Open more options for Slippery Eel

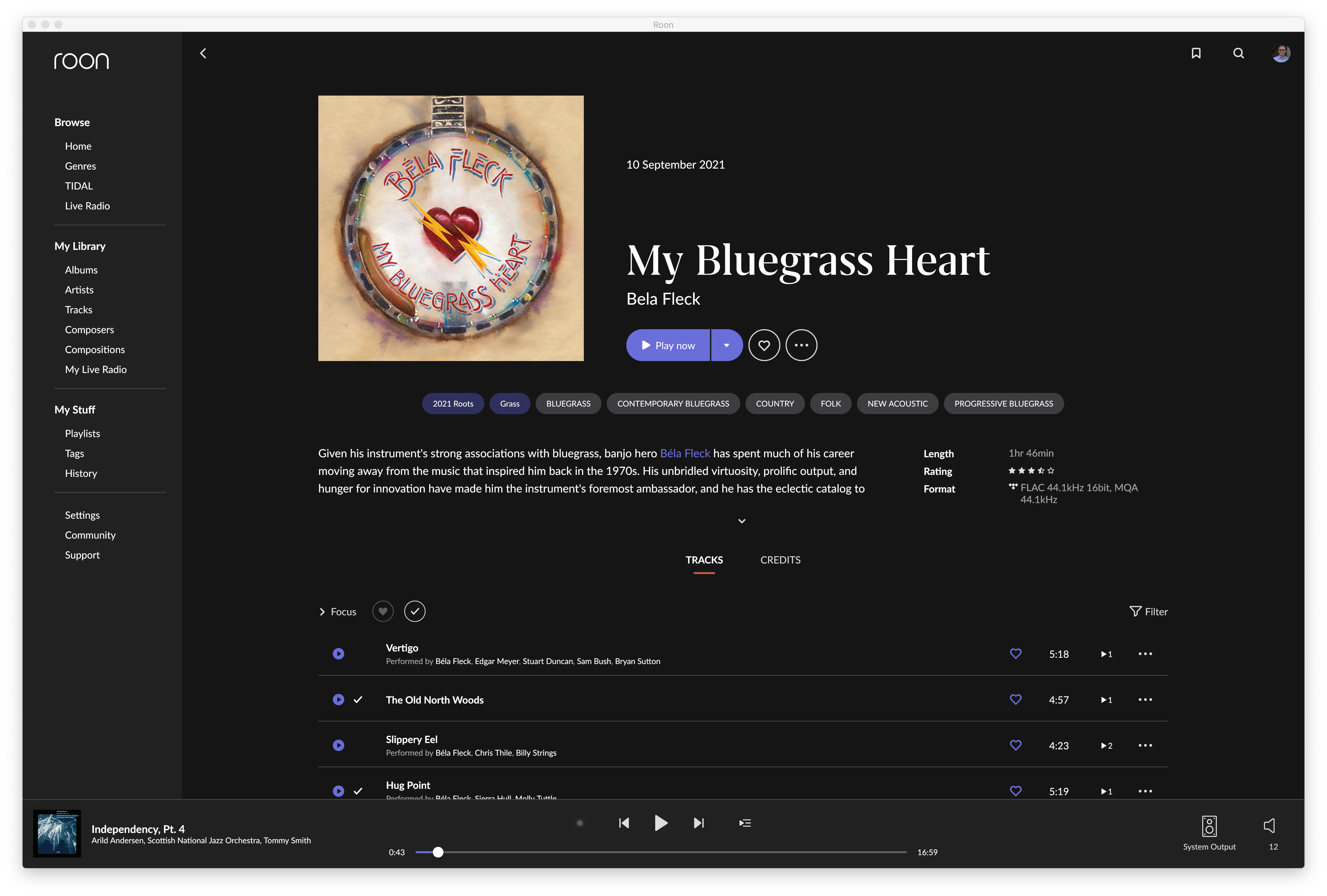1145,745
